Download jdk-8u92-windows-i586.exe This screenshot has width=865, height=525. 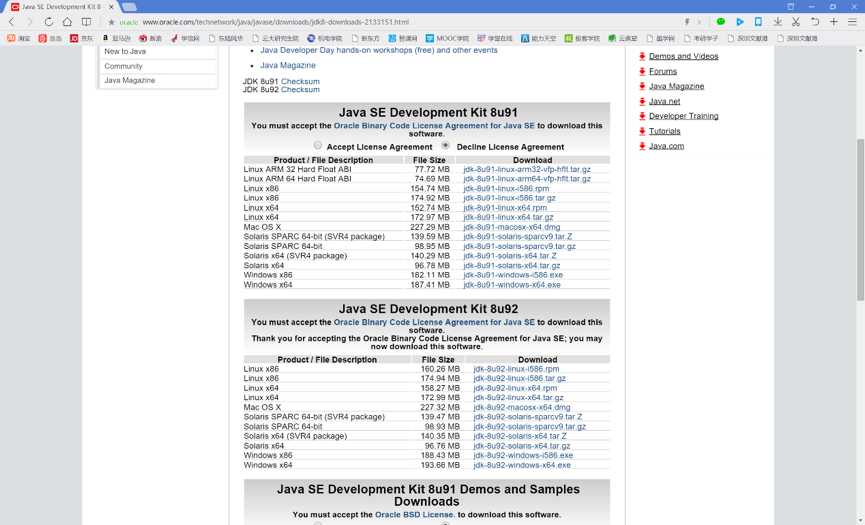pos(523,456)
